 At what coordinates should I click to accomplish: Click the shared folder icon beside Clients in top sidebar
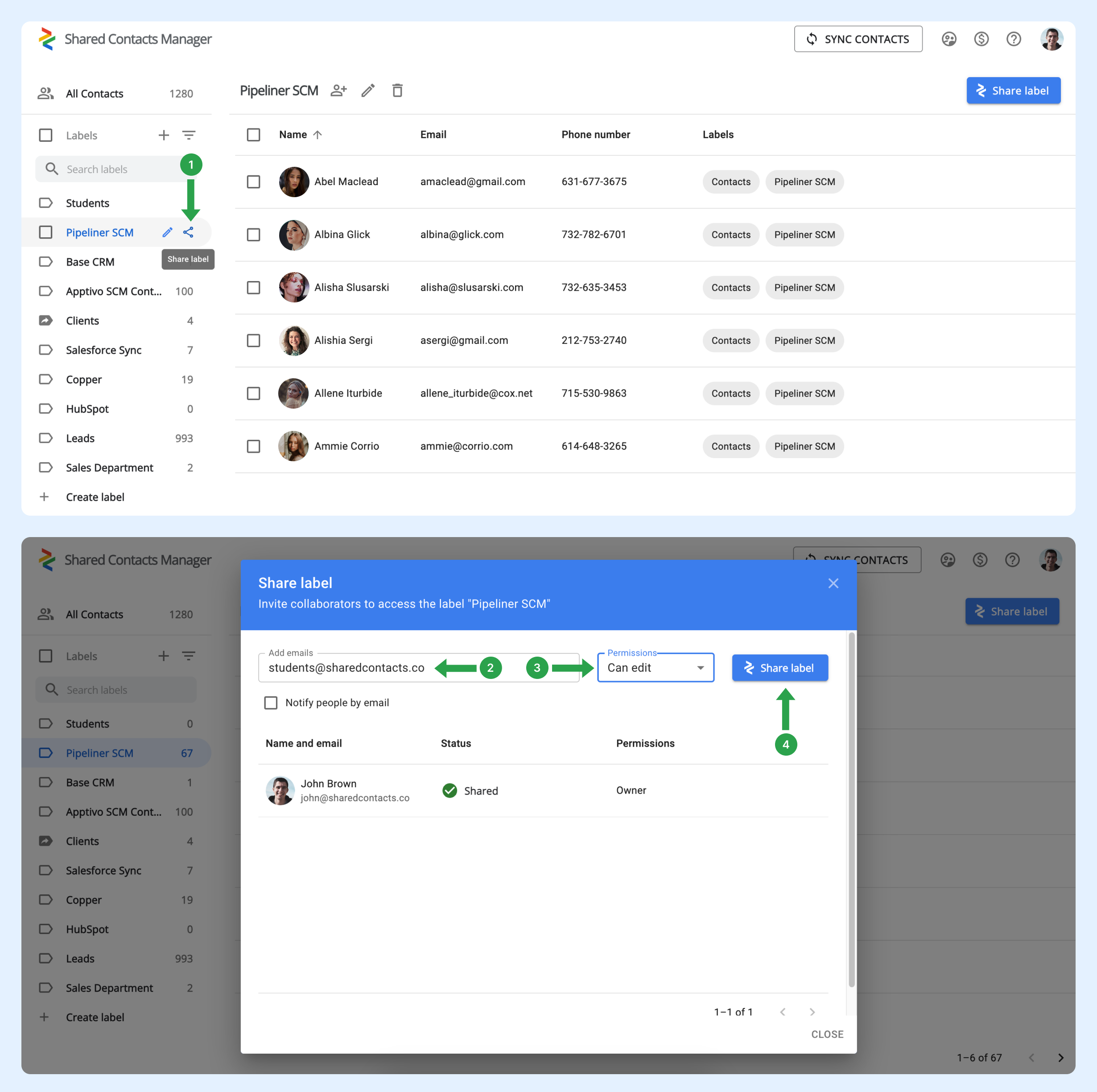point(45,320)
